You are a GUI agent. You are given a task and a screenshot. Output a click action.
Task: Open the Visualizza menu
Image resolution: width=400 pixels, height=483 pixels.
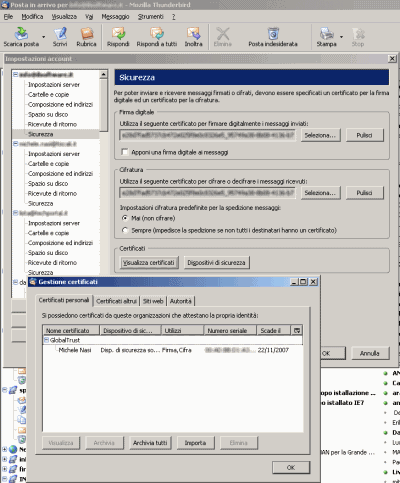point(64,17)
